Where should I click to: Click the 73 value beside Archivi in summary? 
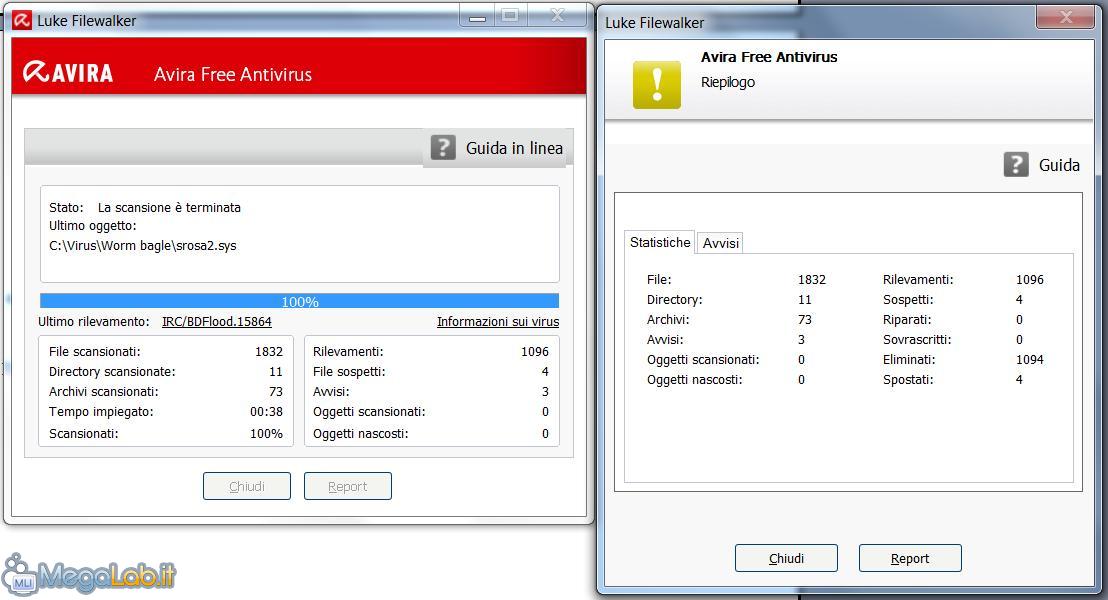pyautogui.click(x=805, y=319)
